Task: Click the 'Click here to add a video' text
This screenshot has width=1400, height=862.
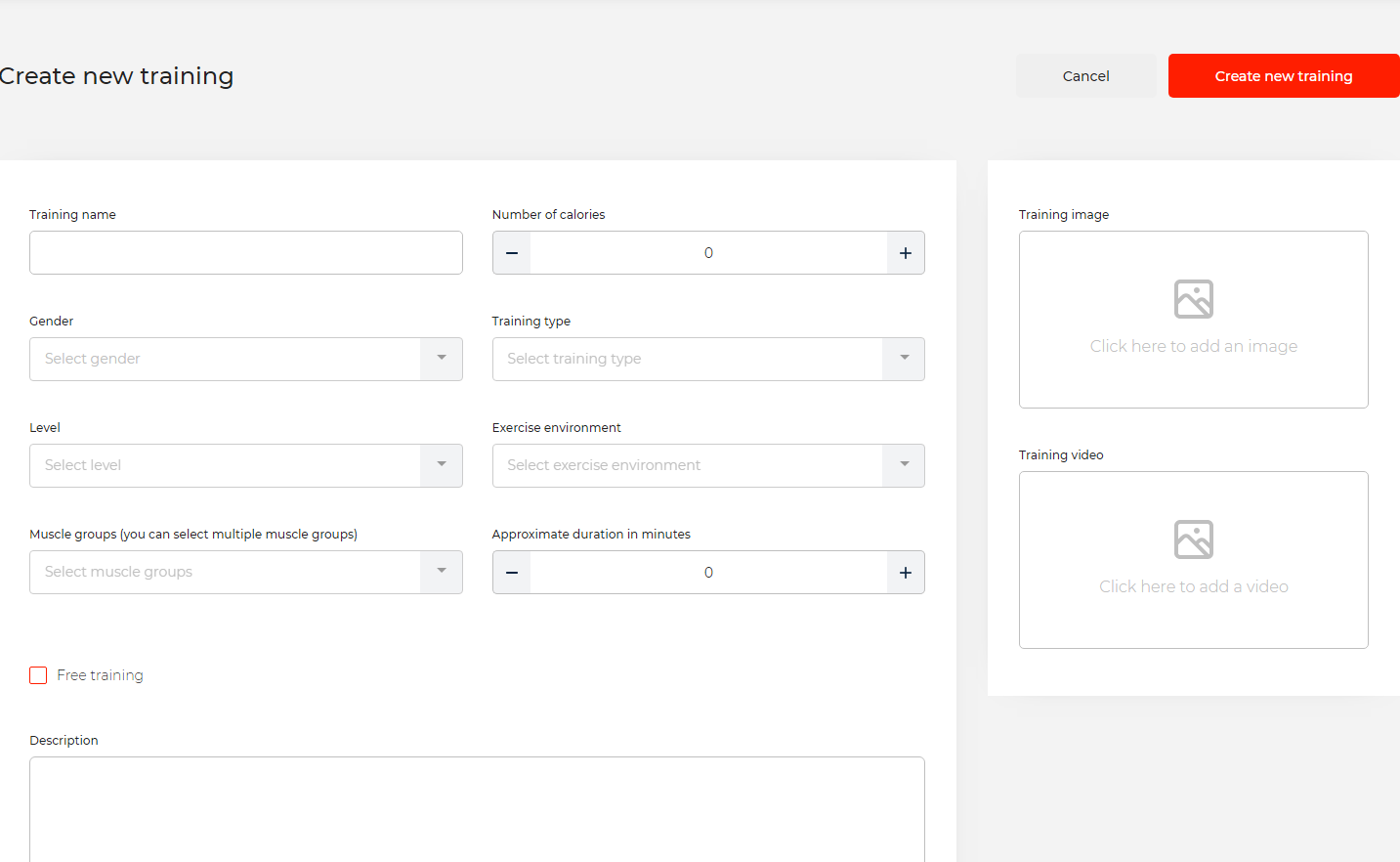Action: pos(1193,586)
